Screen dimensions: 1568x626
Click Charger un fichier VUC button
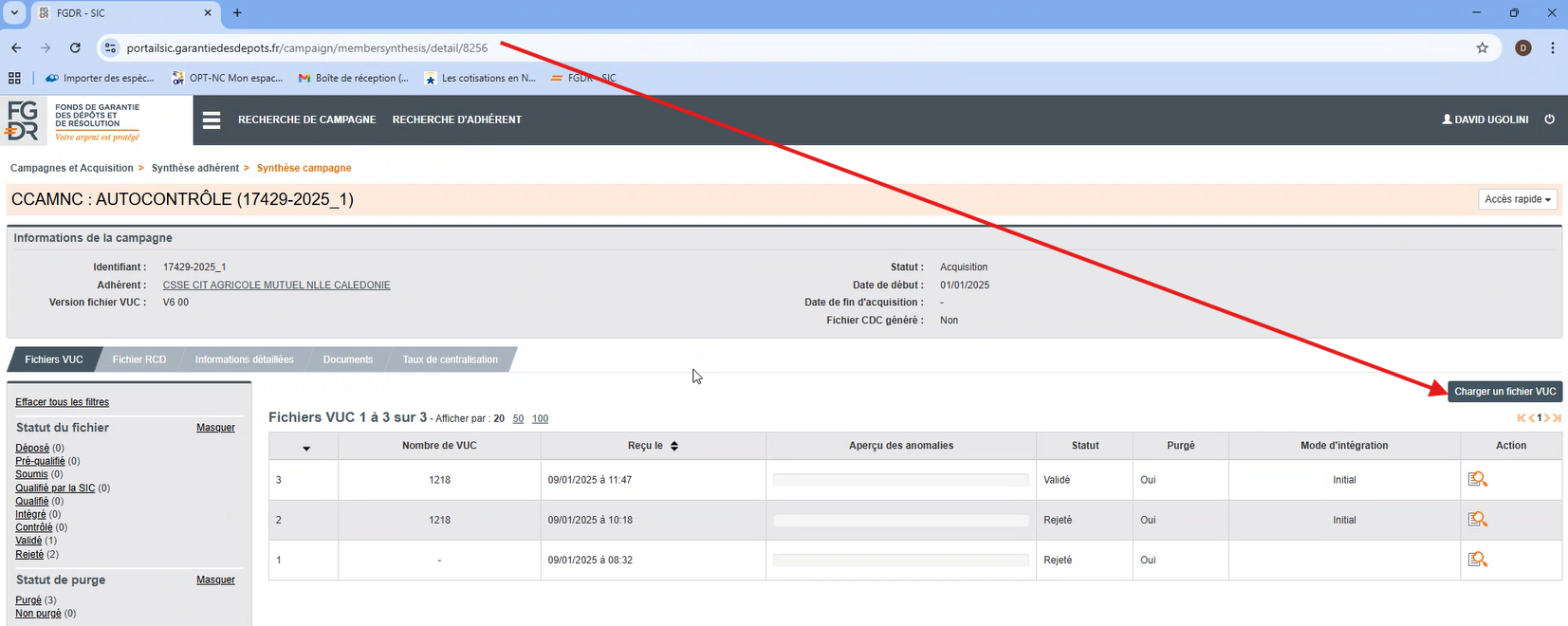1504,392
